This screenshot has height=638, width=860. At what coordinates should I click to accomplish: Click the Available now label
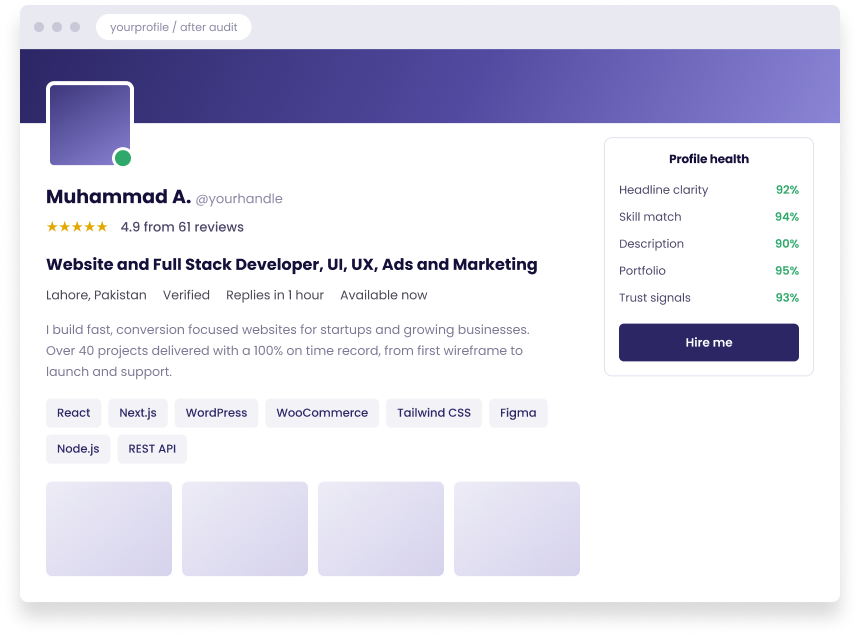coord(383,295)
